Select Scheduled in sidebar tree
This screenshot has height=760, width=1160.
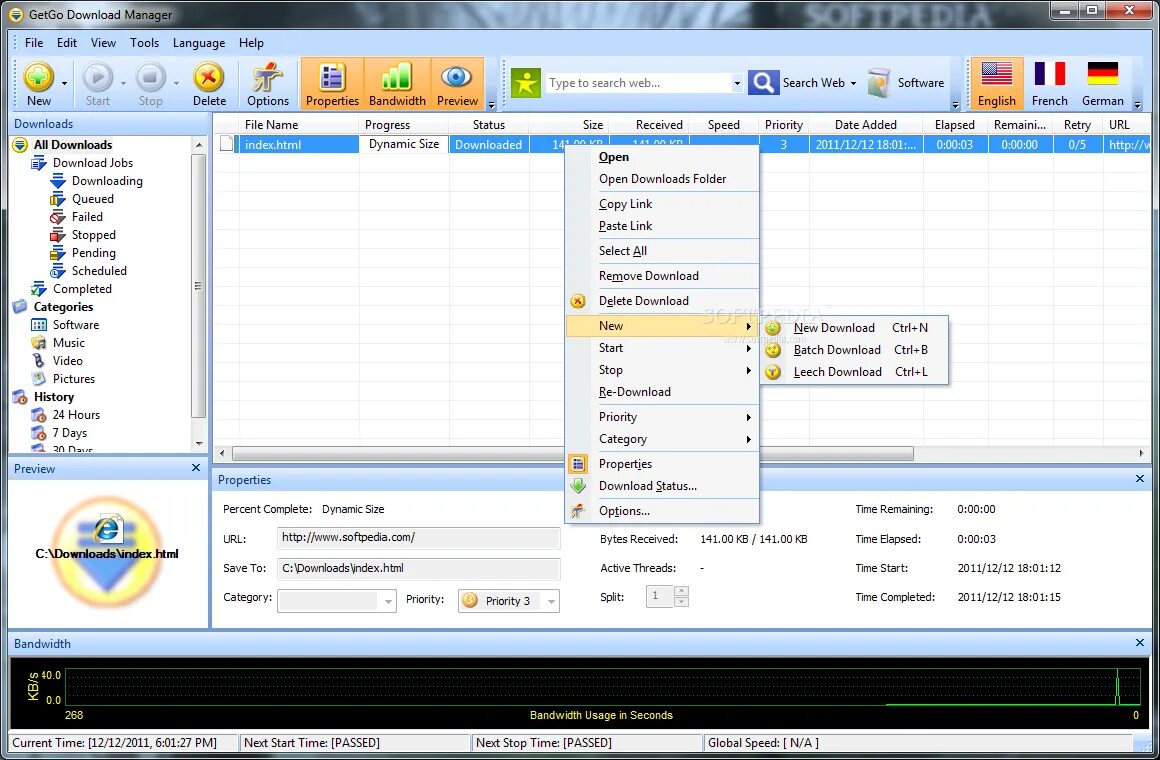tap(99, 271)
